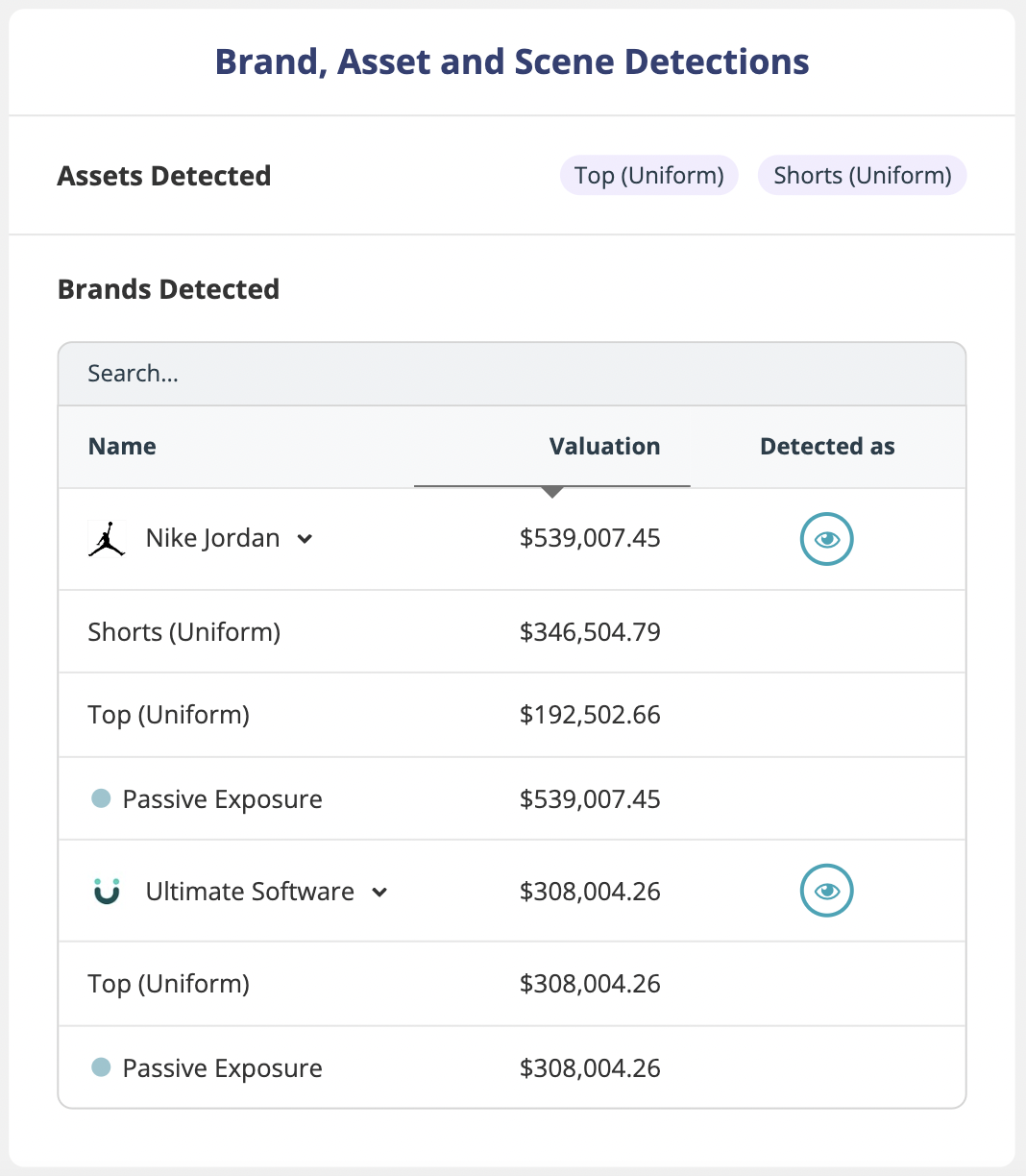
Task: Click the Passive Exposure dot under Nike Jordan
Action: point(101,798)
